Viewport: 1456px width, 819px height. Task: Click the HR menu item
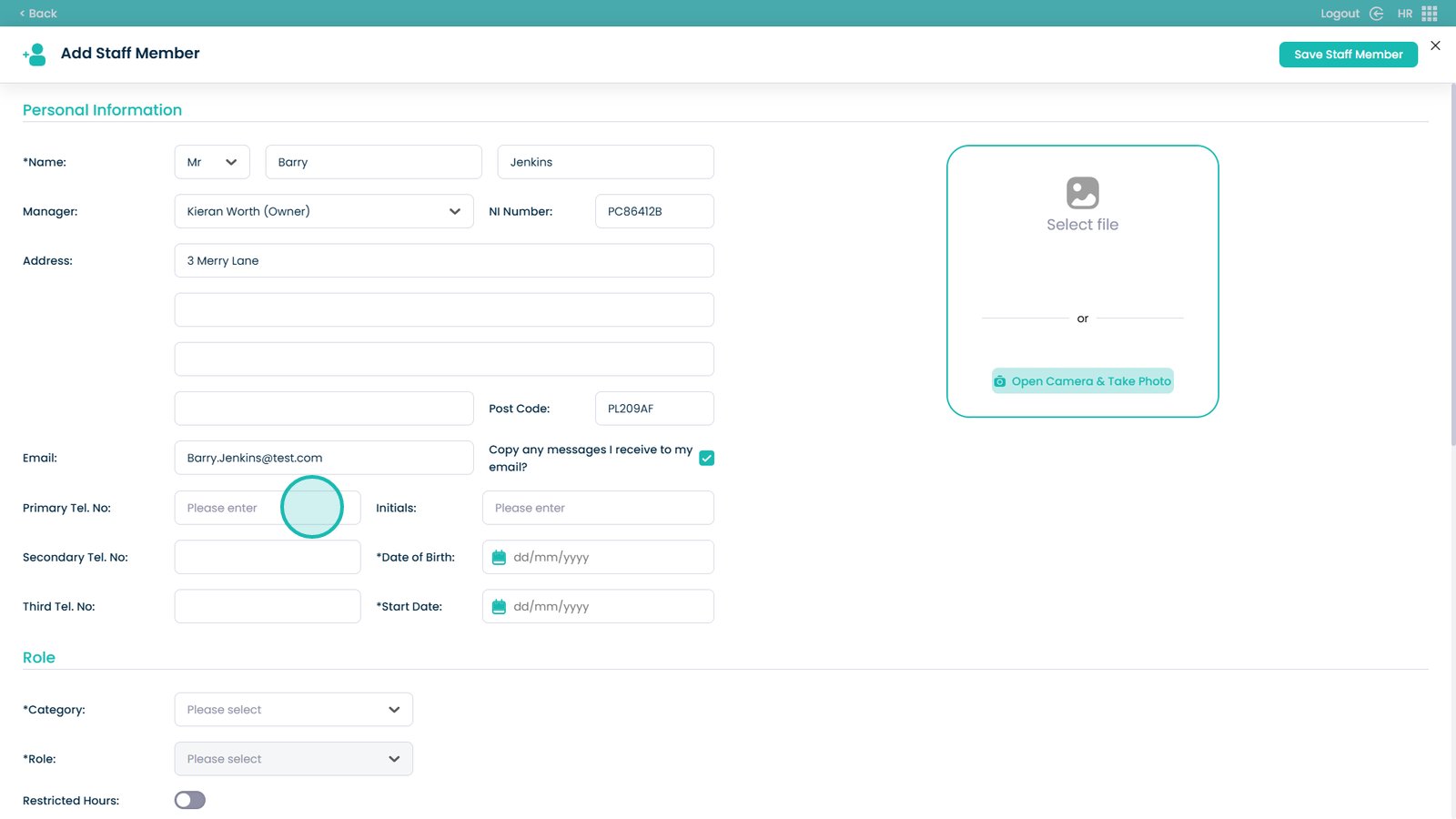[x=1404, y=14]
